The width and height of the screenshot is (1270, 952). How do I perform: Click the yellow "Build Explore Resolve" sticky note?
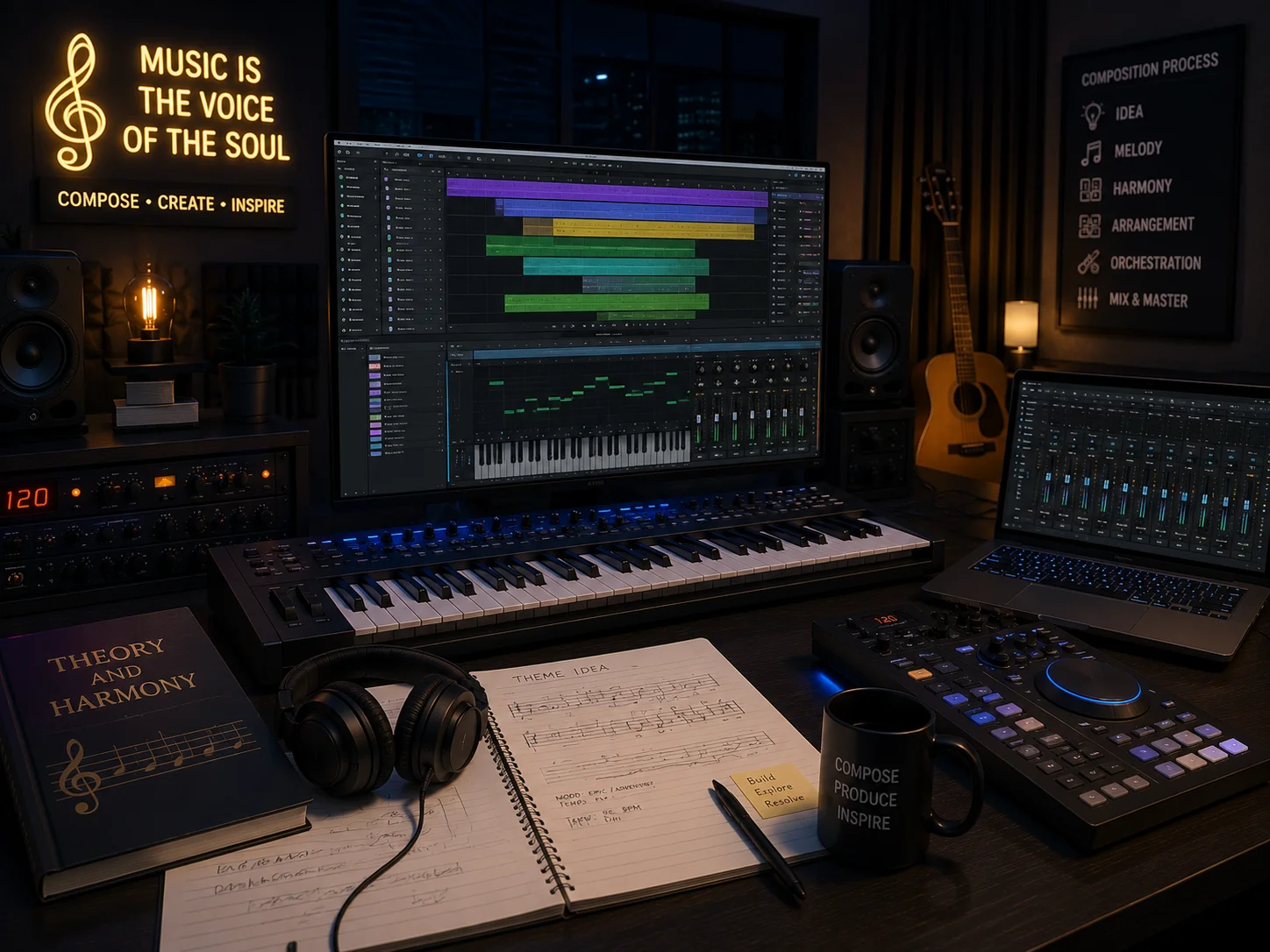coord(774,790)
